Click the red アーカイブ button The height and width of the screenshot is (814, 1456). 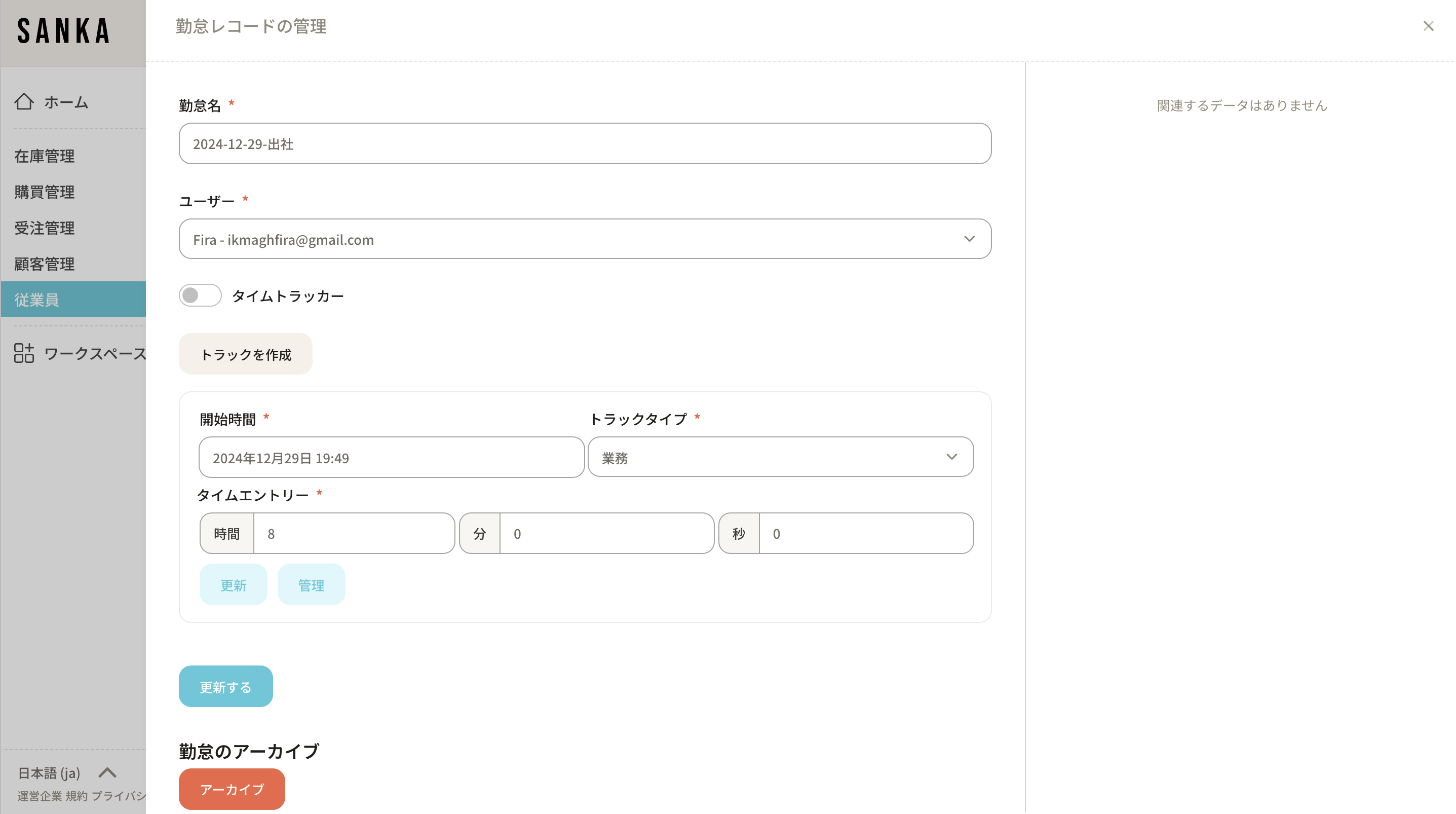click(x=232, y=789)
